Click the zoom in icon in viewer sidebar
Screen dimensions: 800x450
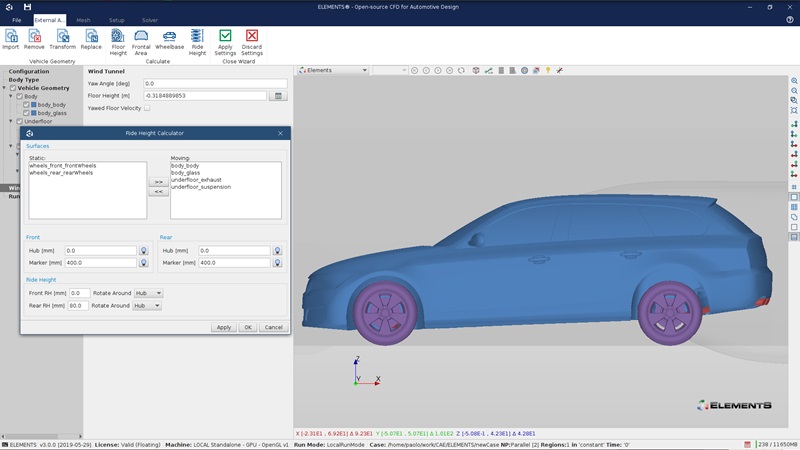tap(794, 81)
